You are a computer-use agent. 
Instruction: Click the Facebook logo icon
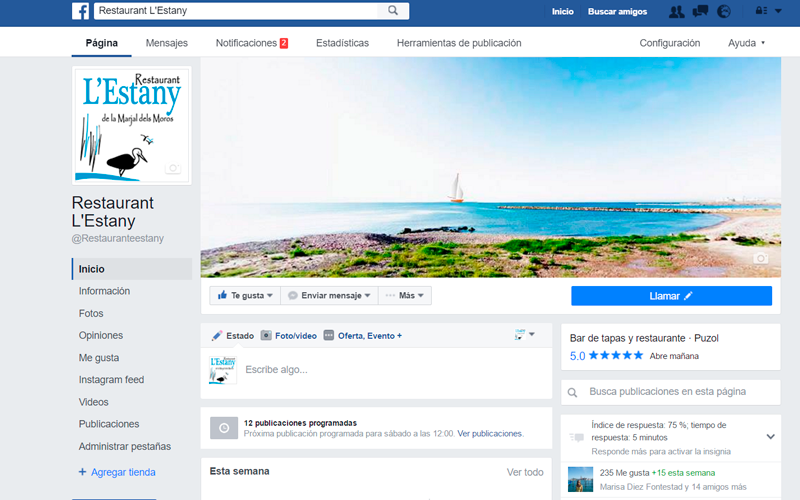coord(80,11)
